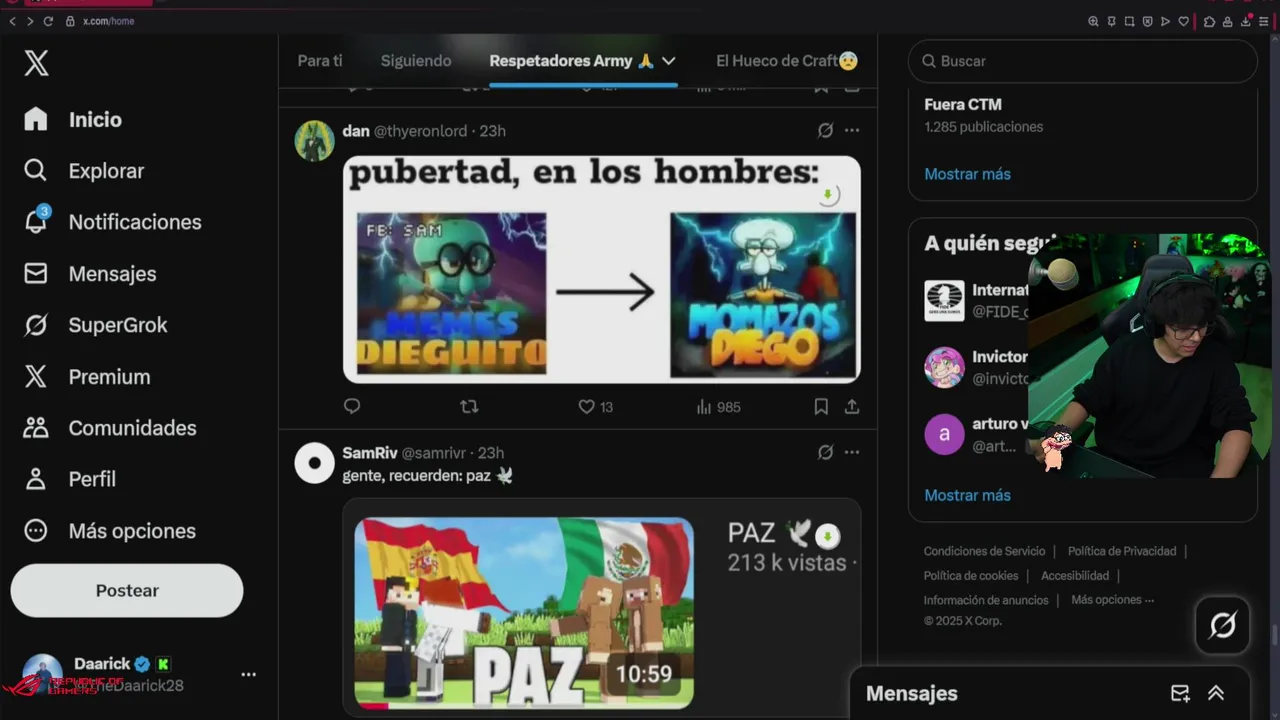Open Más opciones in the sidebar
Viewport: 1280px width, 720px height.
pos(109,531)
